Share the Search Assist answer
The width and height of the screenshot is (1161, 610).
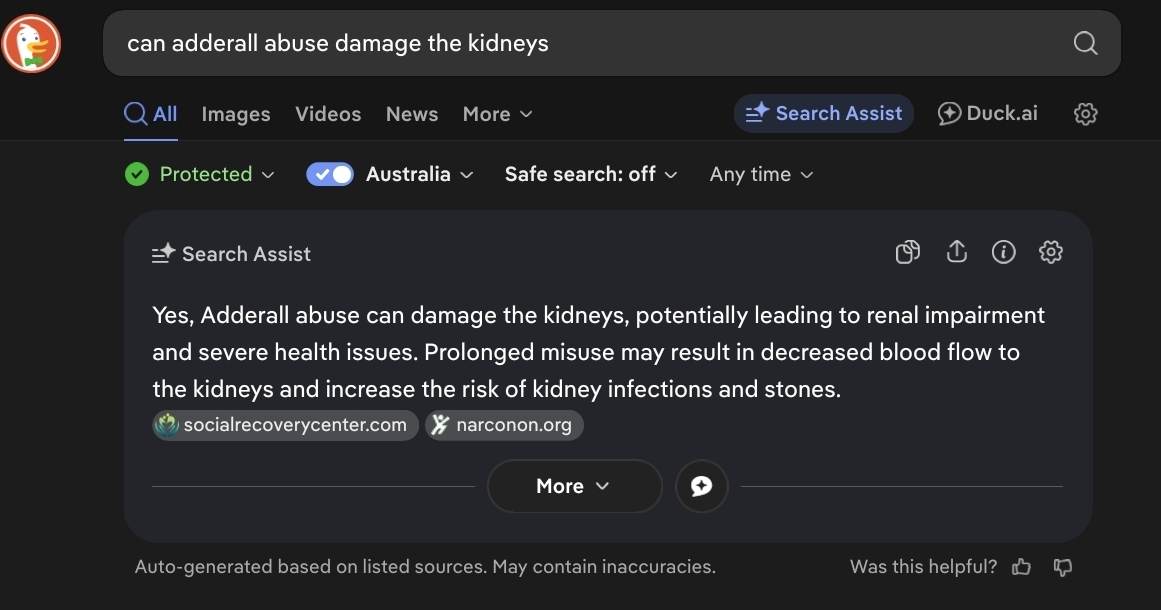(956, 252)
